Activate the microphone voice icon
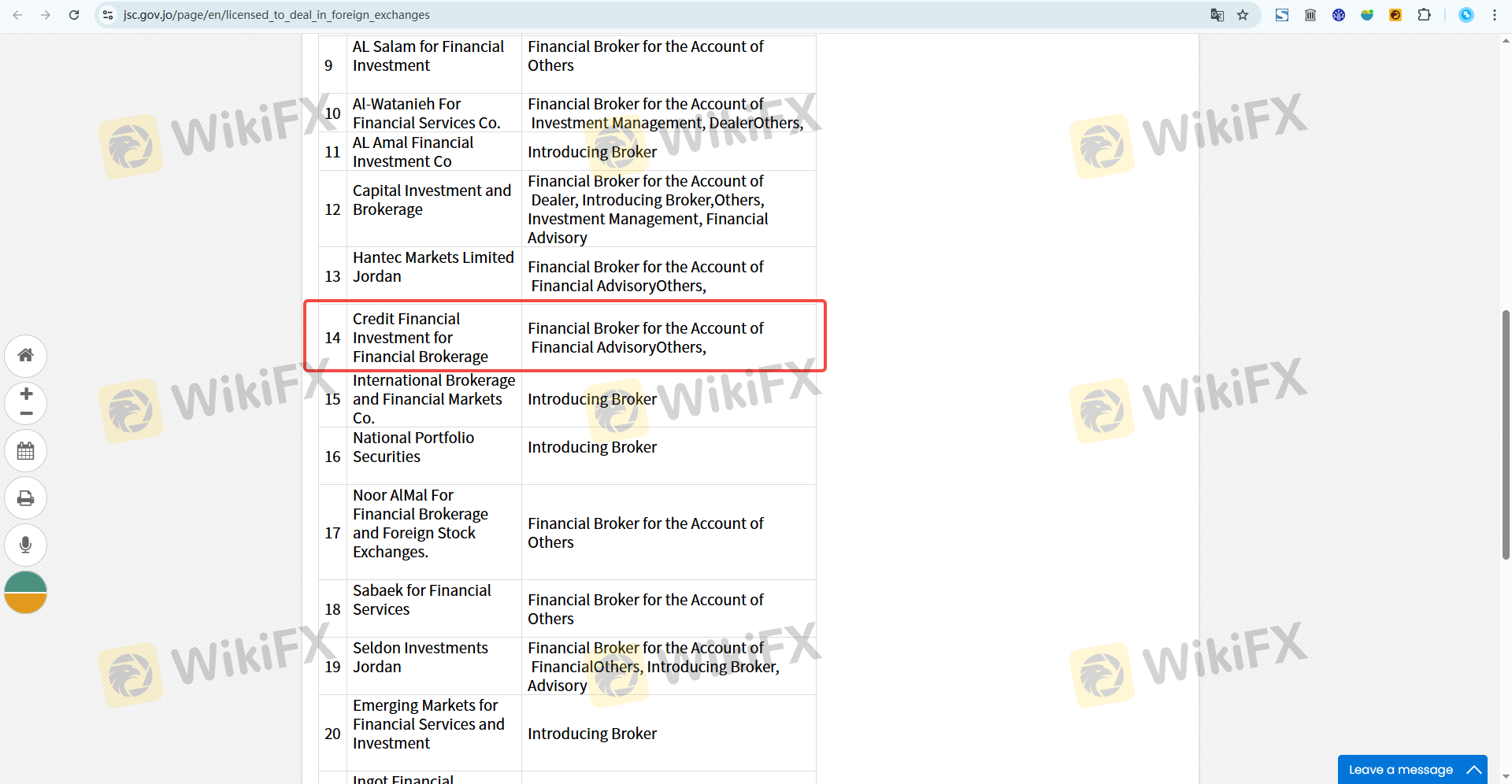This screenshot has height=784, width=1512. pyautogui.click(x=26, y=545)
